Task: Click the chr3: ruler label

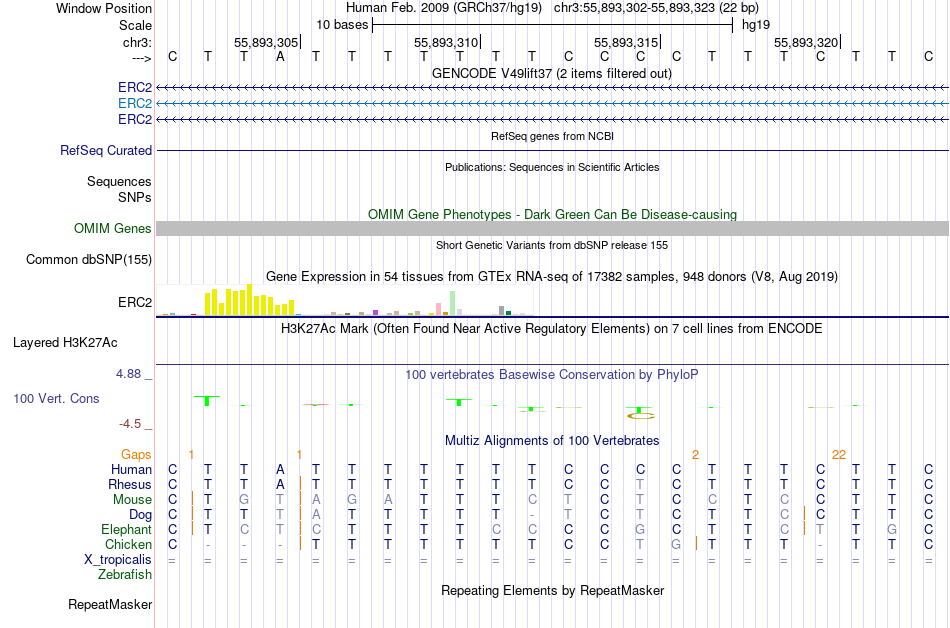Action: pyautogui.click(x=137, y=42)
